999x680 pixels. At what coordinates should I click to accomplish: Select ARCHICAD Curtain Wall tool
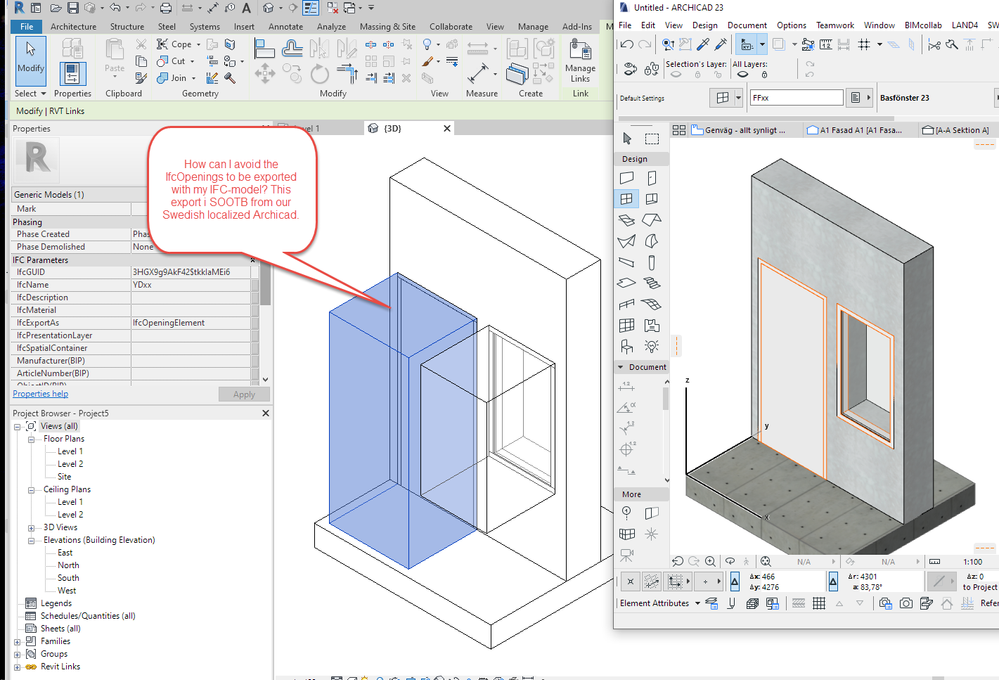tap(627, 325)
